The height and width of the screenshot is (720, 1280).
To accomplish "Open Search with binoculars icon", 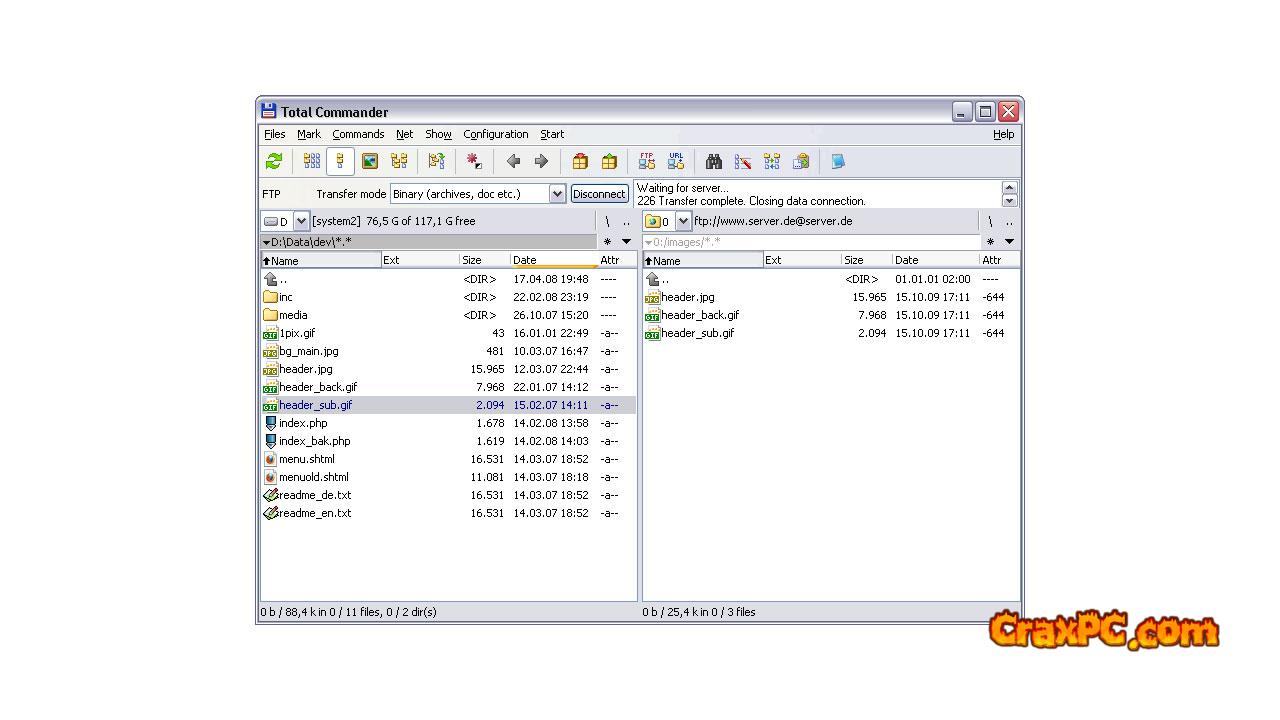I will click(x=714, y=161).
